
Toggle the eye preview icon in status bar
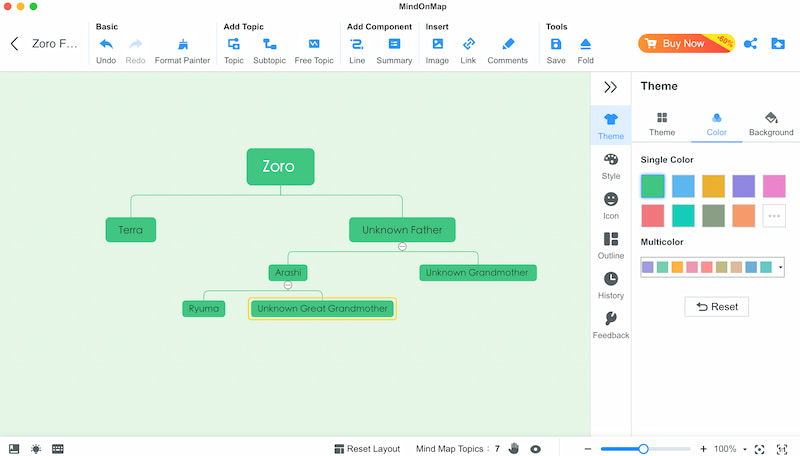point(536,449)
